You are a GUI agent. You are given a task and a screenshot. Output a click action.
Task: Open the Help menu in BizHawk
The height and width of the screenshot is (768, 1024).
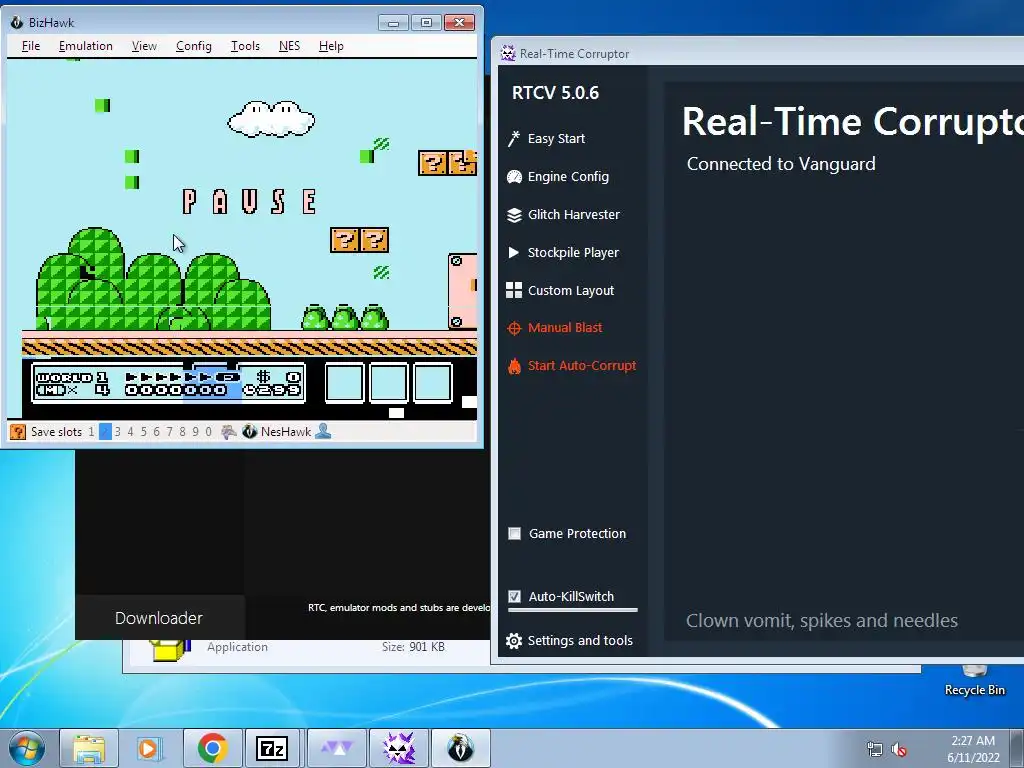(331, 46)
